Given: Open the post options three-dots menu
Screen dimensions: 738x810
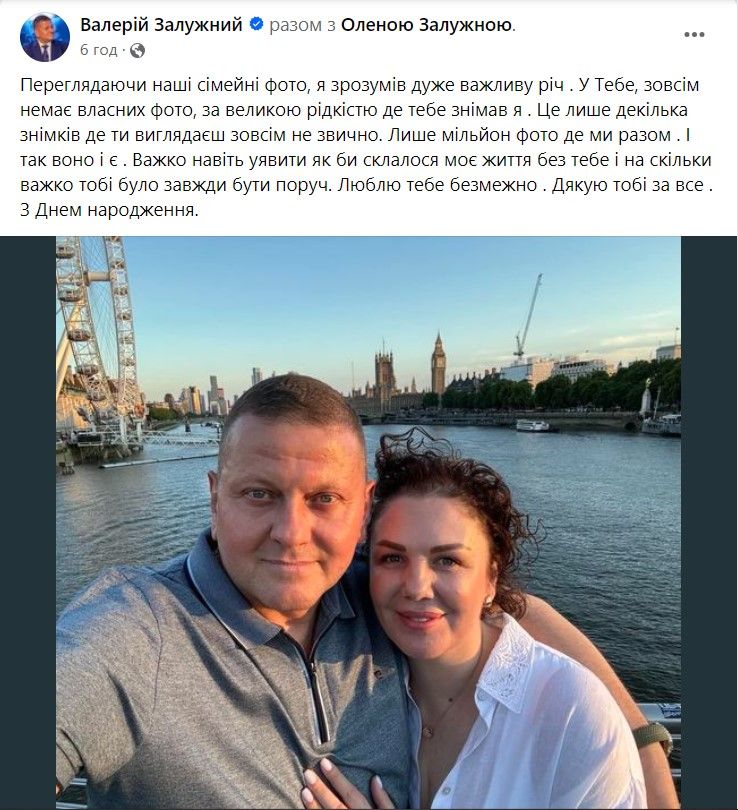Looking at the screenshot, I should pyautogui.click(x=693, y=33).
